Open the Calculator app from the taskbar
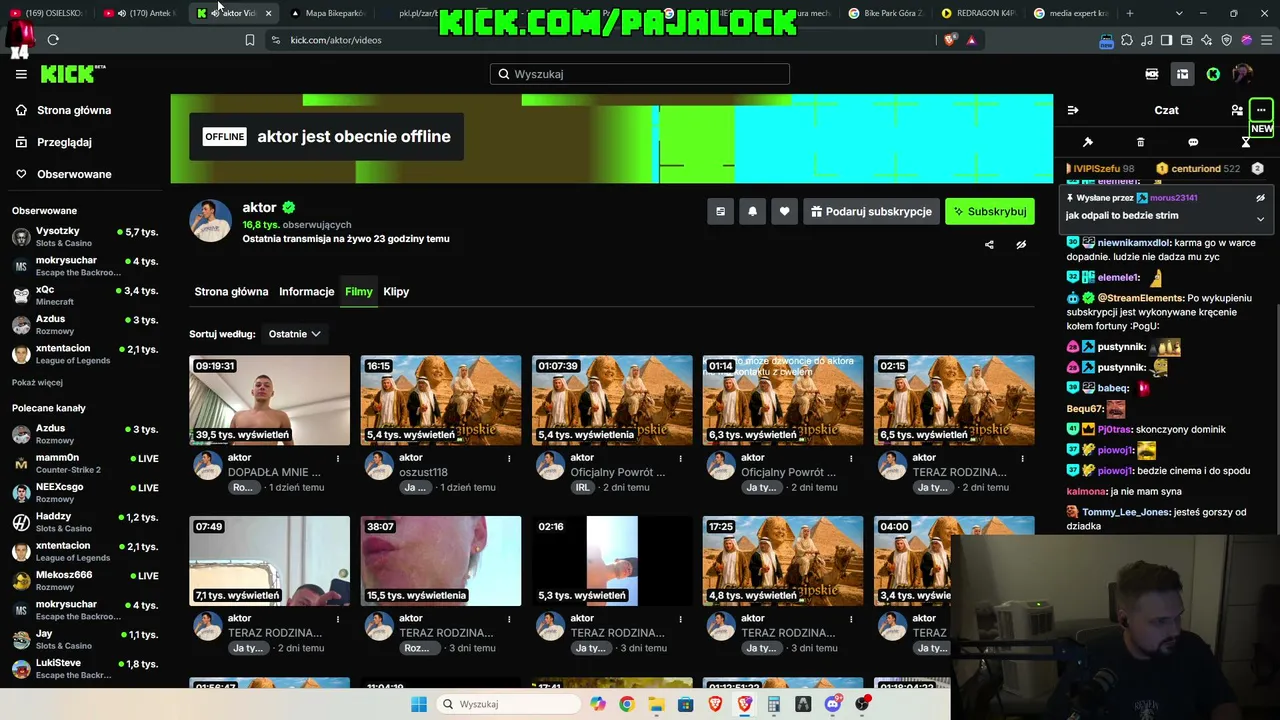Viewport: 1280px width, 720px height. point(774,704)
